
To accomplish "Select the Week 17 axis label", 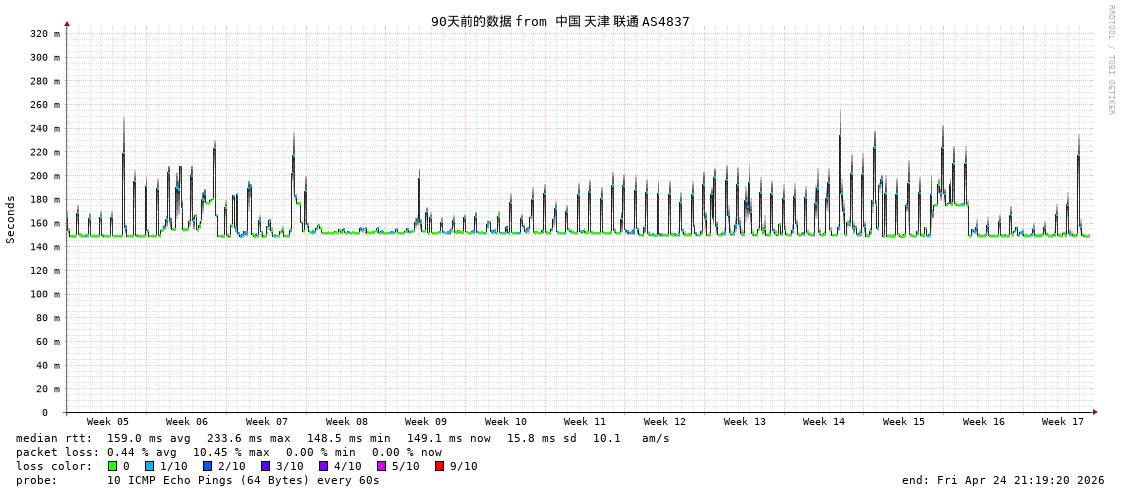I will pos(1063,422).
